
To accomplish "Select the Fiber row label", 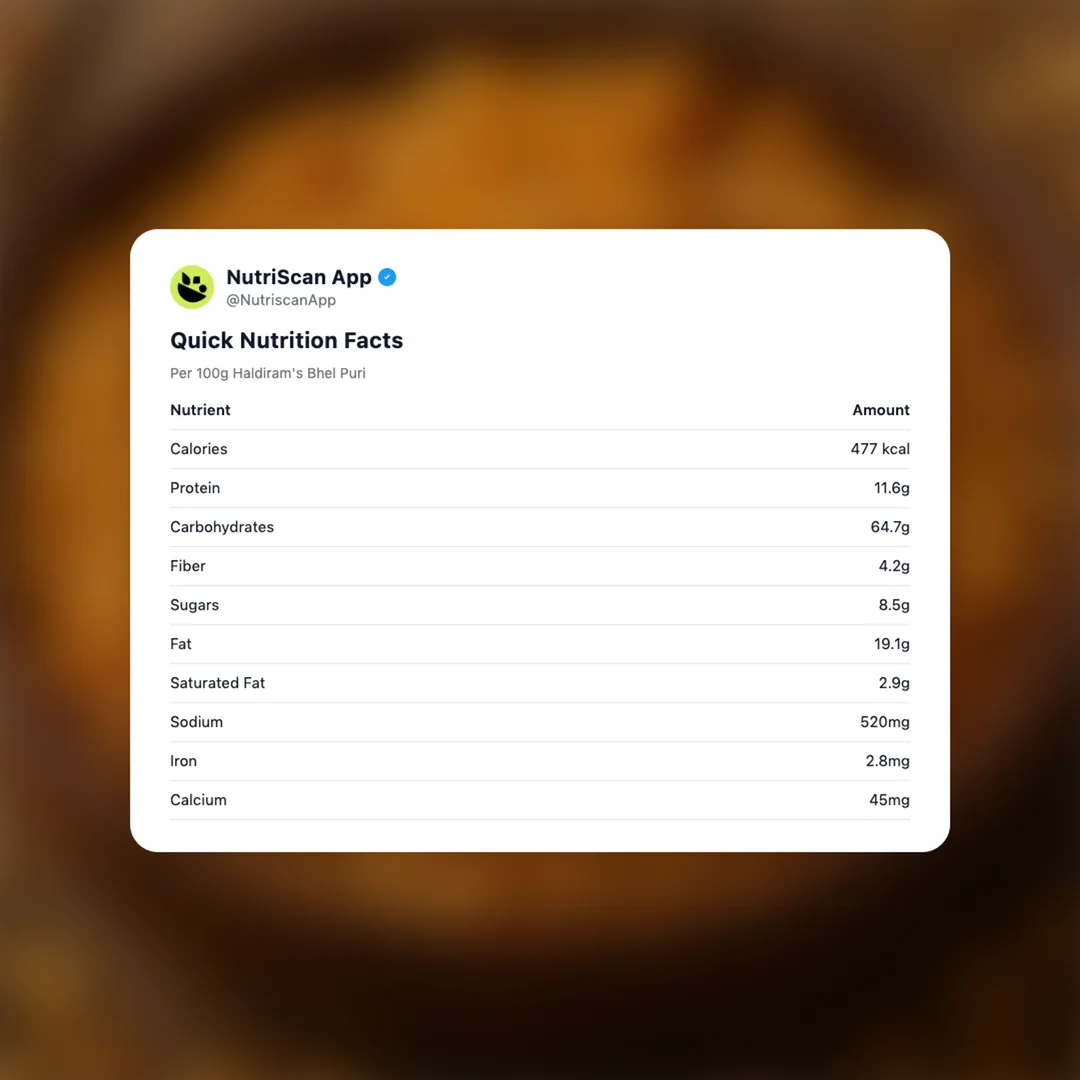I will click(188, 566).
